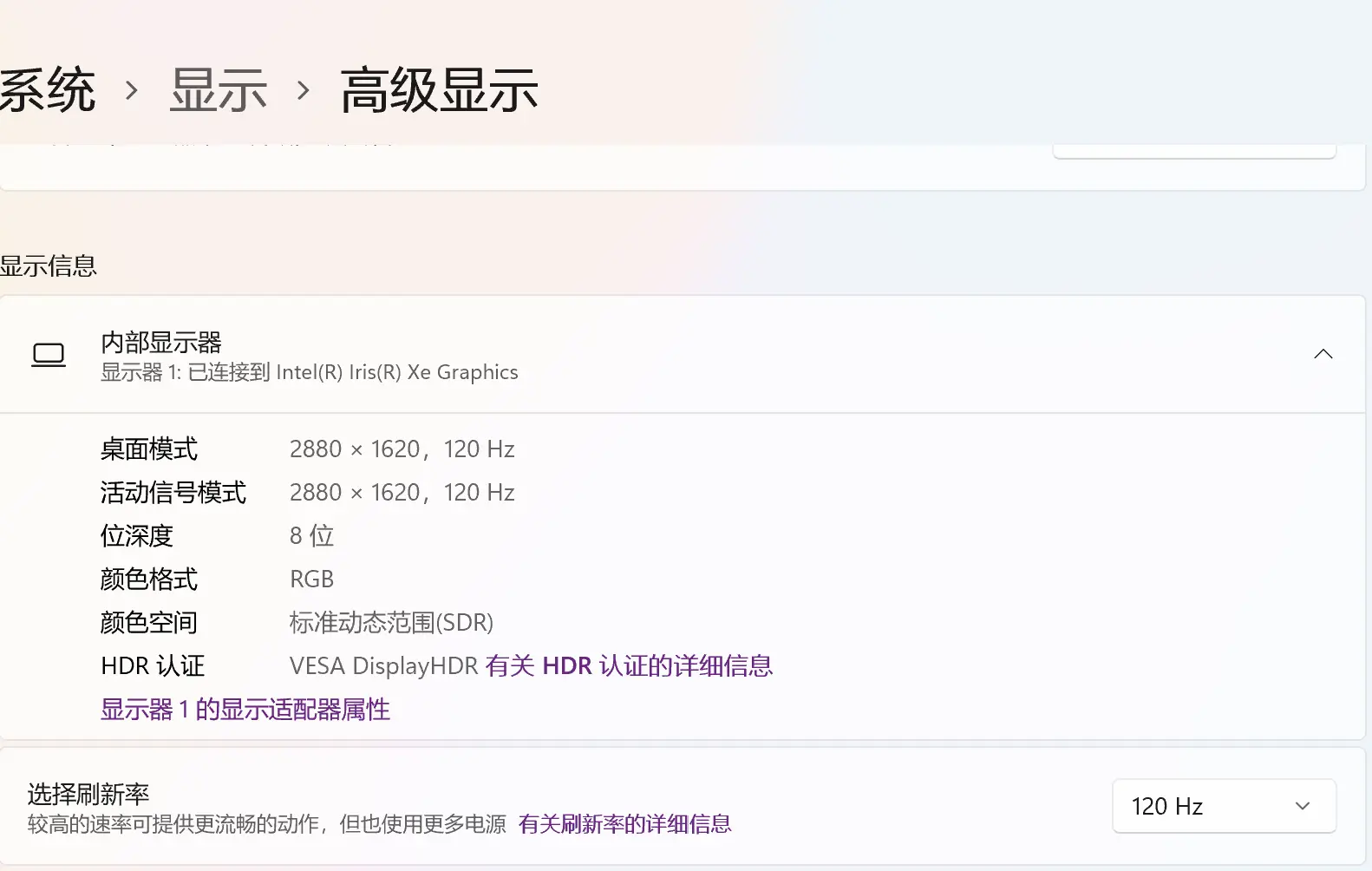The image size is (1372, 871).
Task: Click the 8 位 bit depth value
Action: (311, 536)
